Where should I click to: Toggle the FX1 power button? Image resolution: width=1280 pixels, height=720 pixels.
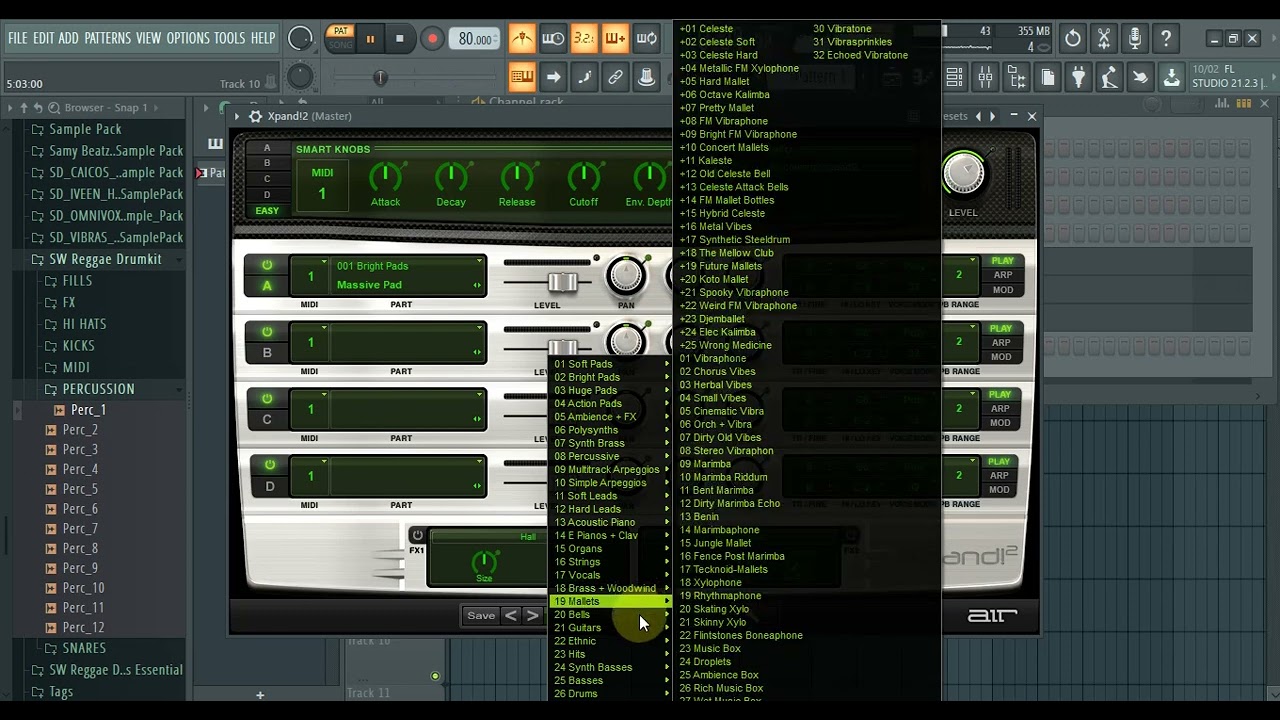tap(418, 535)
